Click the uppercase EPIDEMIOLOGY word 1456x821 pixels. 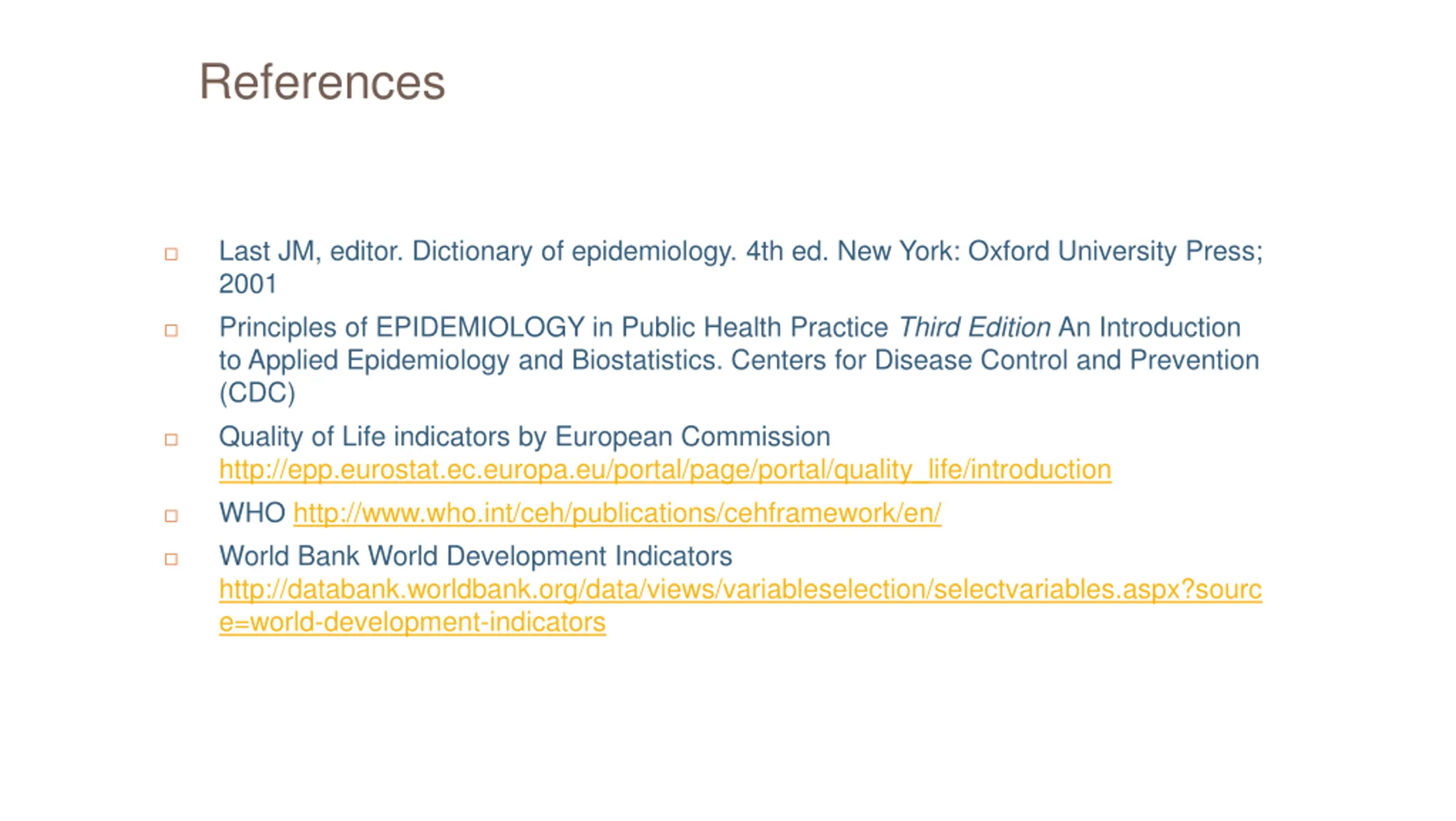[480, 327]
